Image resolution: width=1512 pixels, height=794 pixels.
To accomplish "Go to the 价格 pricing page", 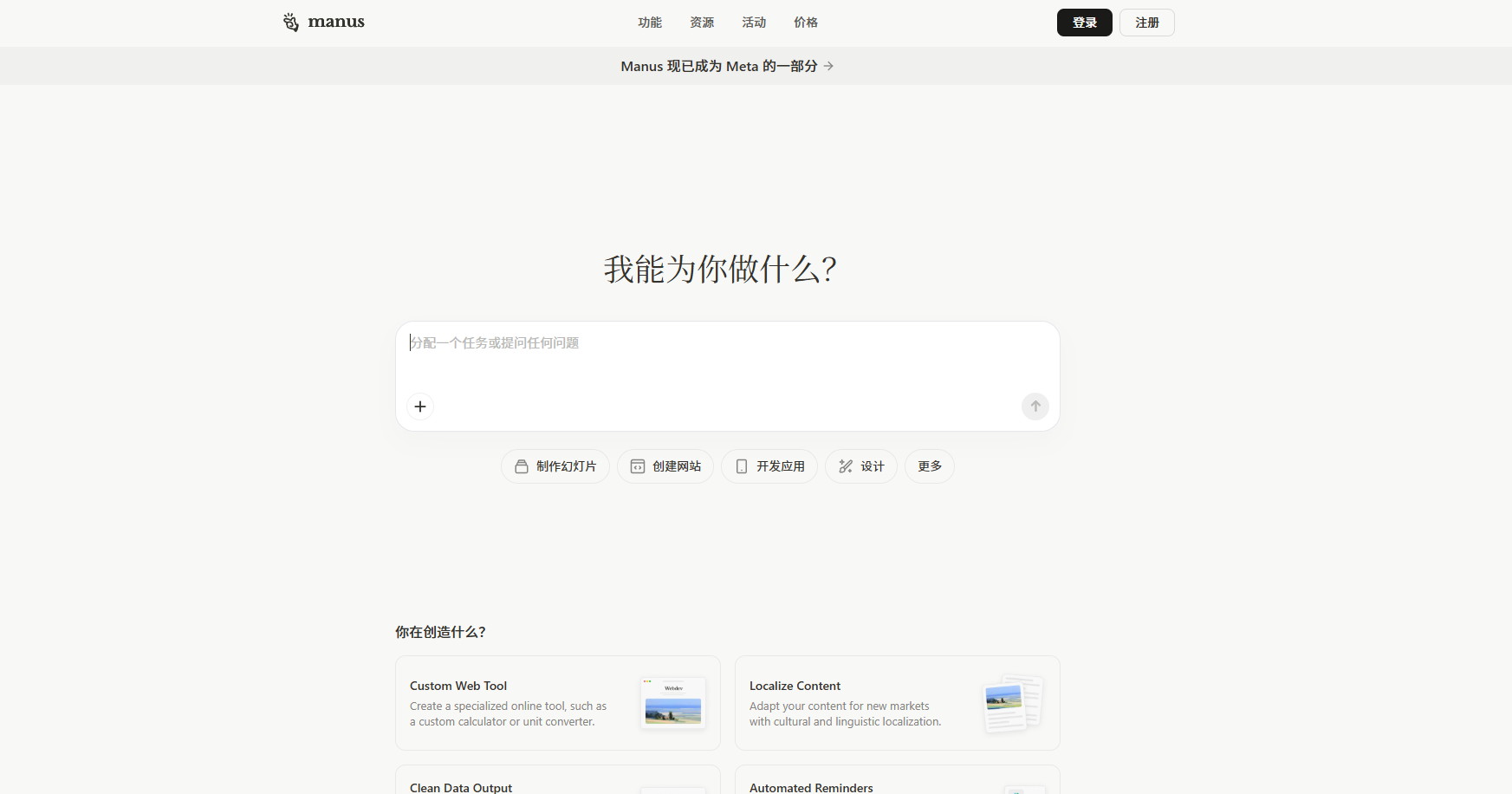I will click(x=806, y=23).
